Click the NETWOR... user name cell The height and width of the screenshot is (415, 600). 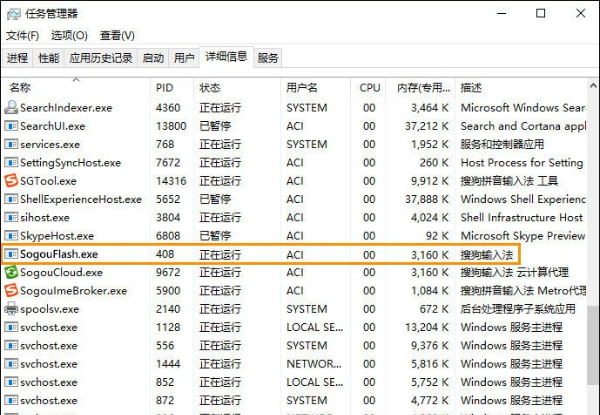[x=314, y=364]
